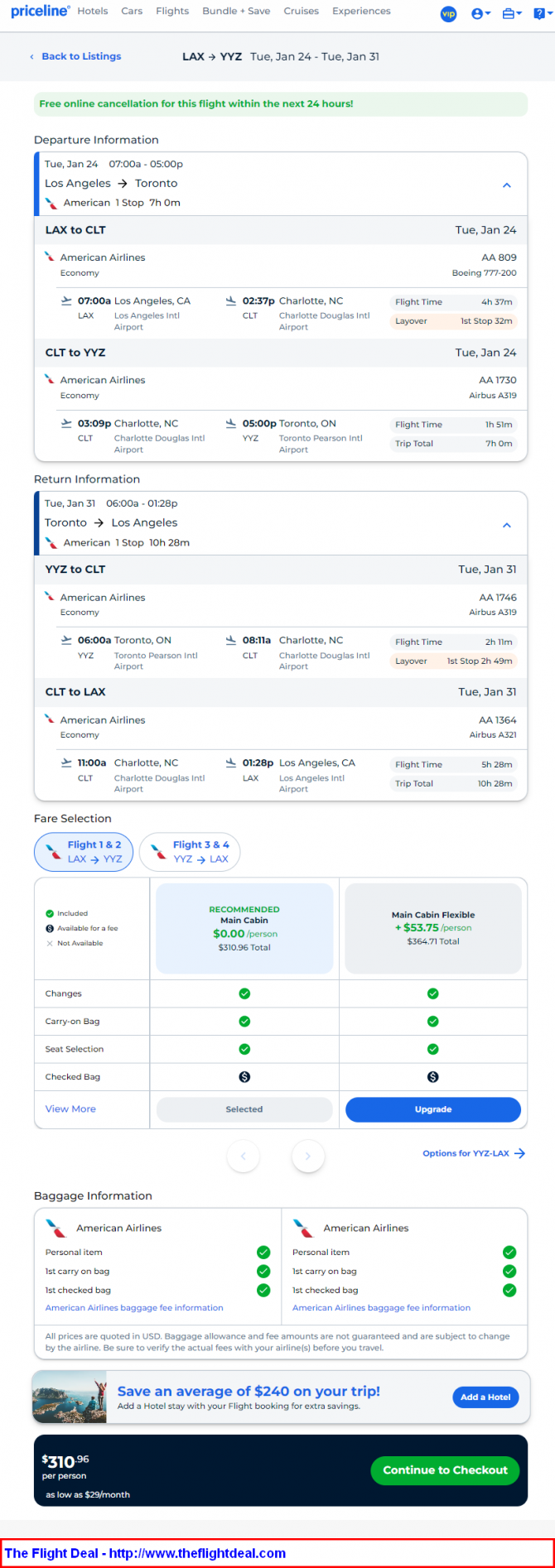
Task: Upgrade to Main Cabin Flexible
Action: coord(433,1109)
